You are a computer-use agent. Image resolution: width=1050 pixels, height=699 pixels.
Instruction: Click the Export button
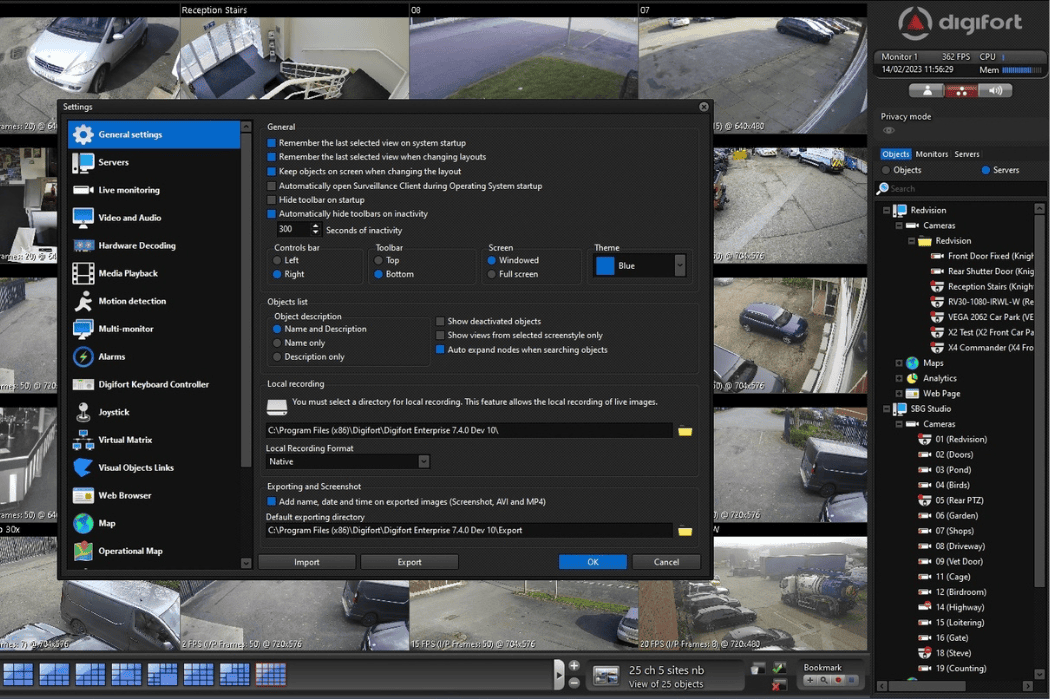tap(409, 562)
